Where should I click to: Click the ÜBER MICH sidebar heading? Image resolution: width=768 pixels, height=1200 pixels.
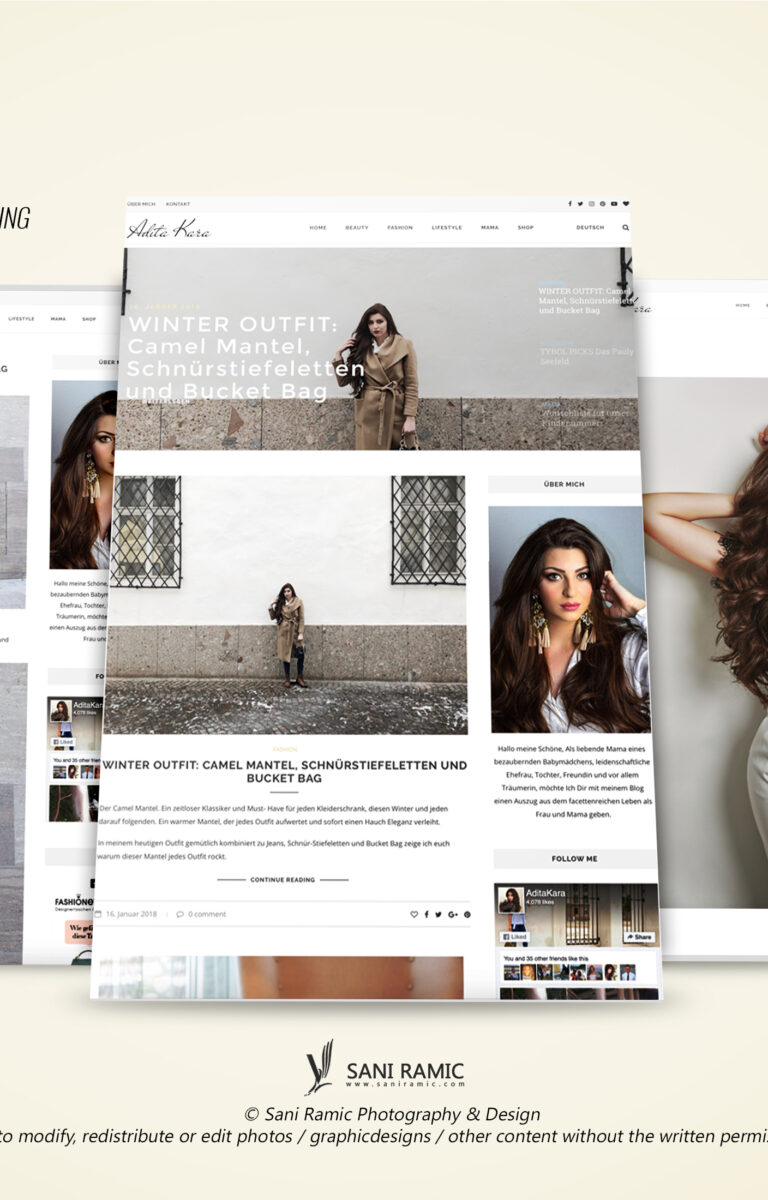tap(565, 484)
